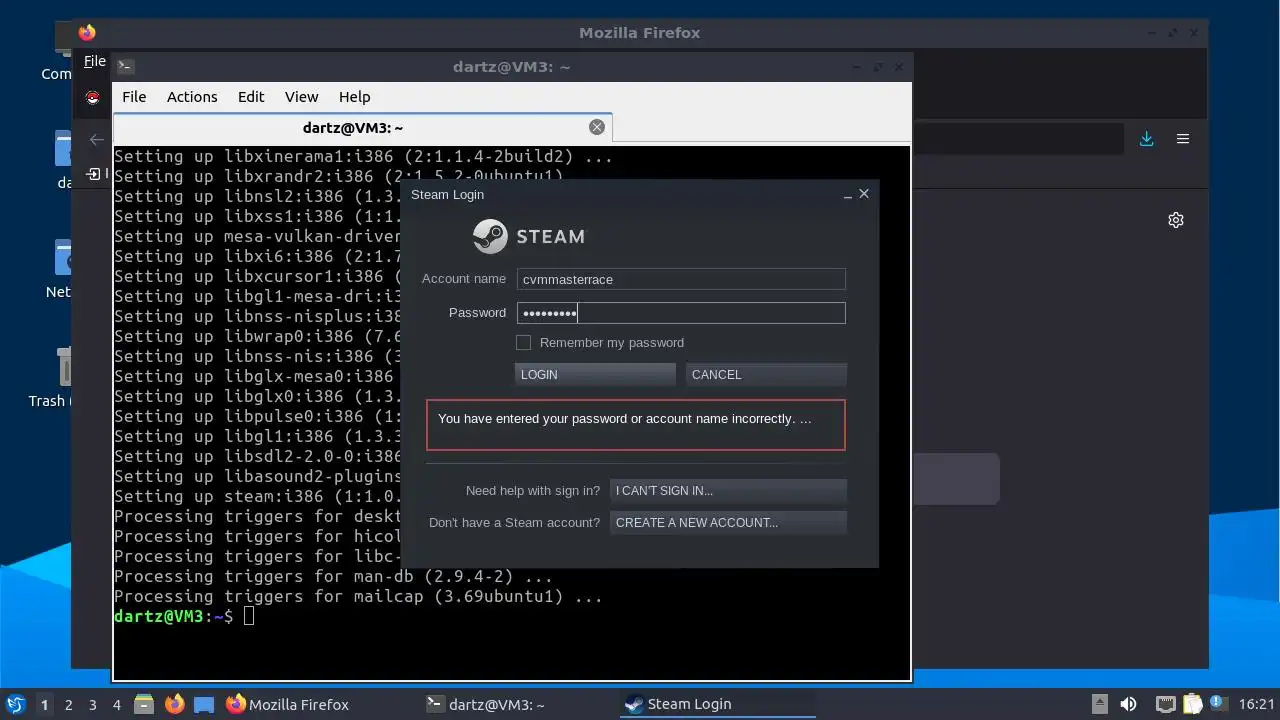Click the CANCEL button
The height and width of the screenshot is (720, 1280).
766,375
